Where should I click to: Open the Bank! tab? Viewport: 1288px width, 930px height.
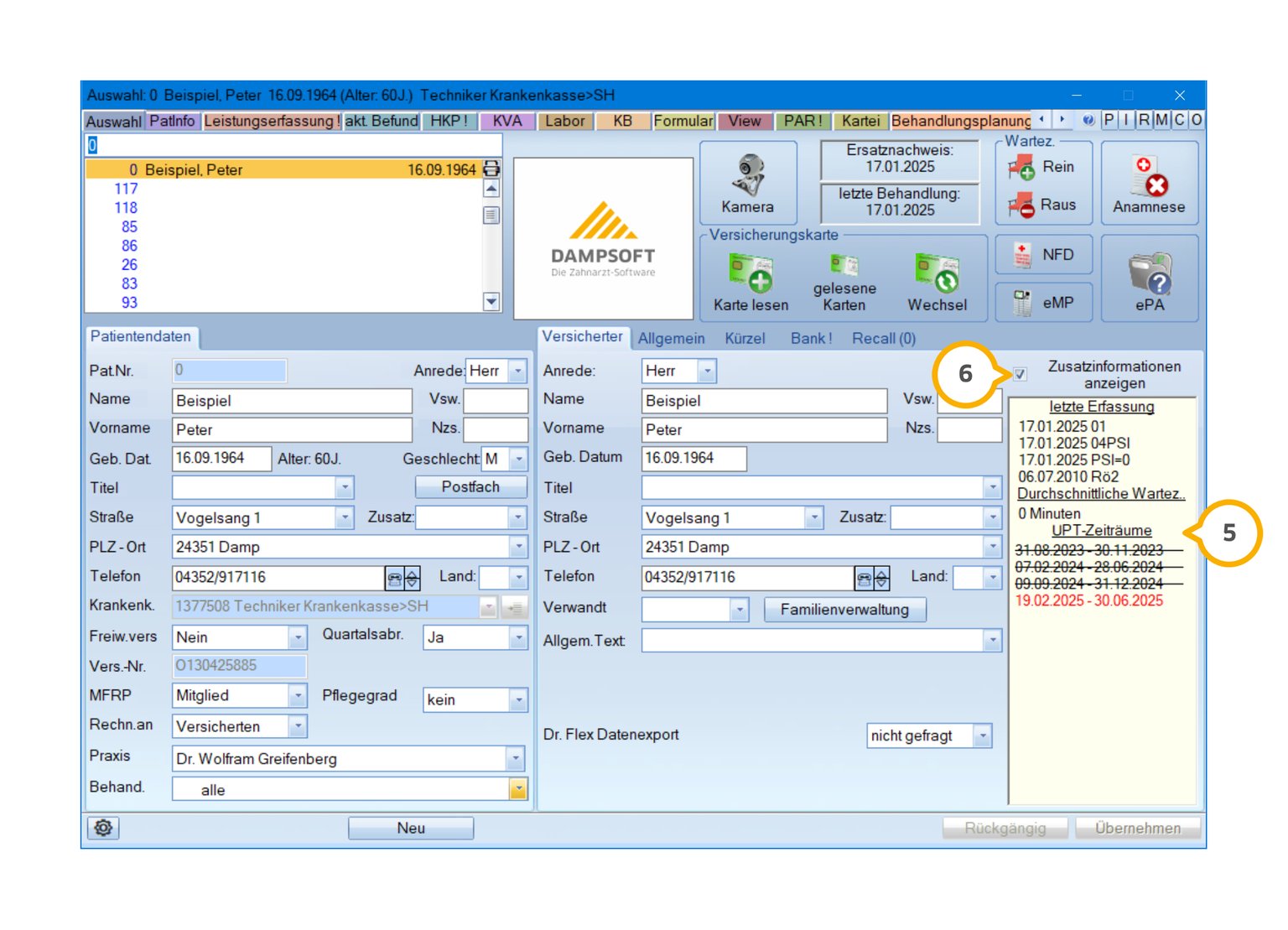click(811, 339)
